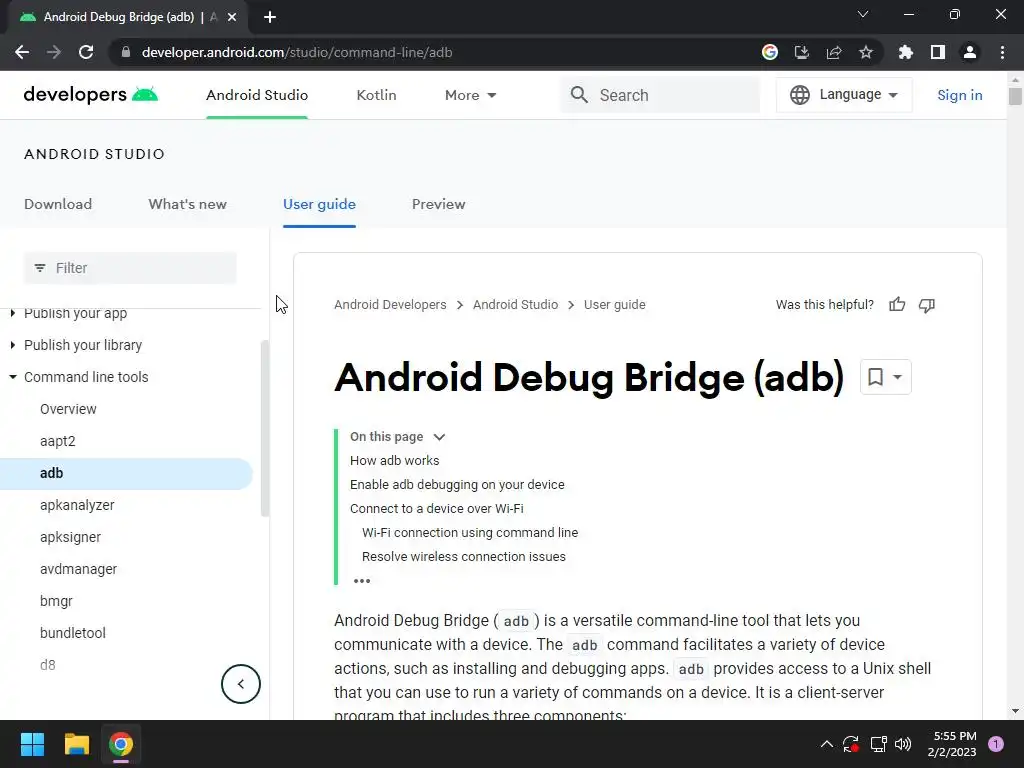
Task: Open a new browser tab
Action: pyautogui.click(x=270, y=17)
